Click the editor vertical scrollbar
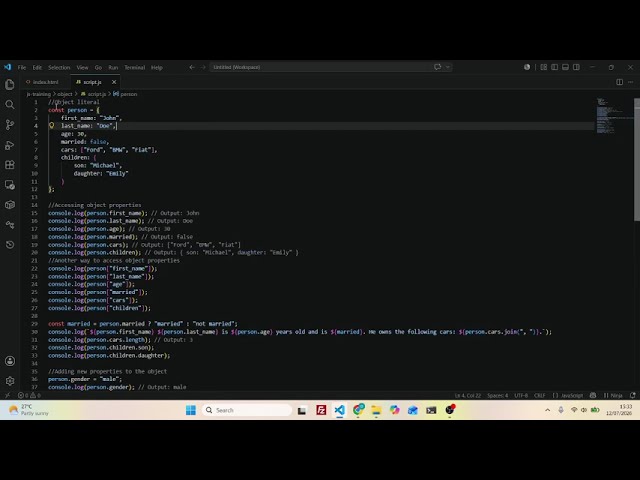 tap(637, 159)
